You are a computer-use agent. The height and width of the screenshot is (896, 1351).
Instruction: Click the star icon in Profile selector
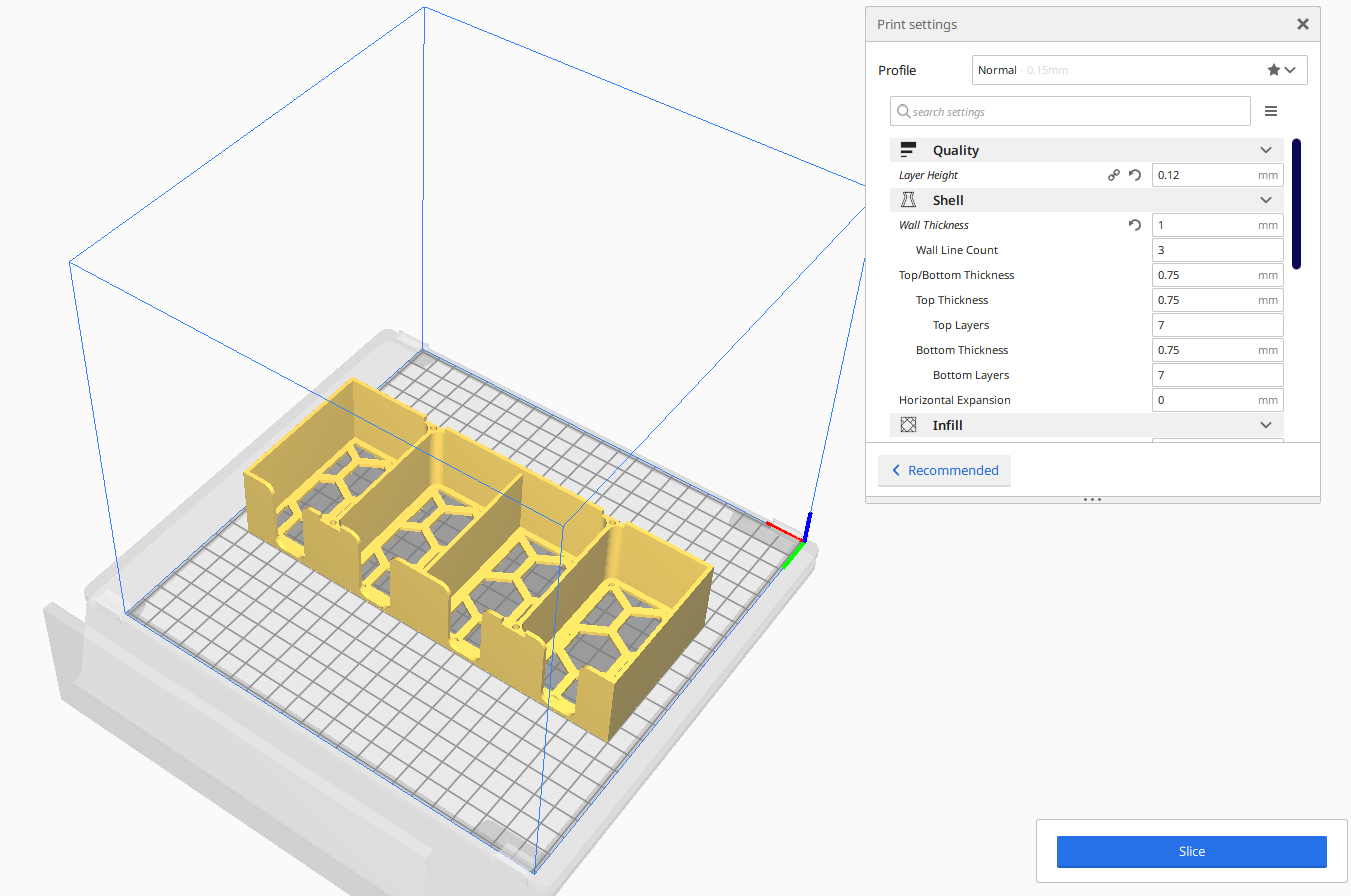click(1273, 70)
